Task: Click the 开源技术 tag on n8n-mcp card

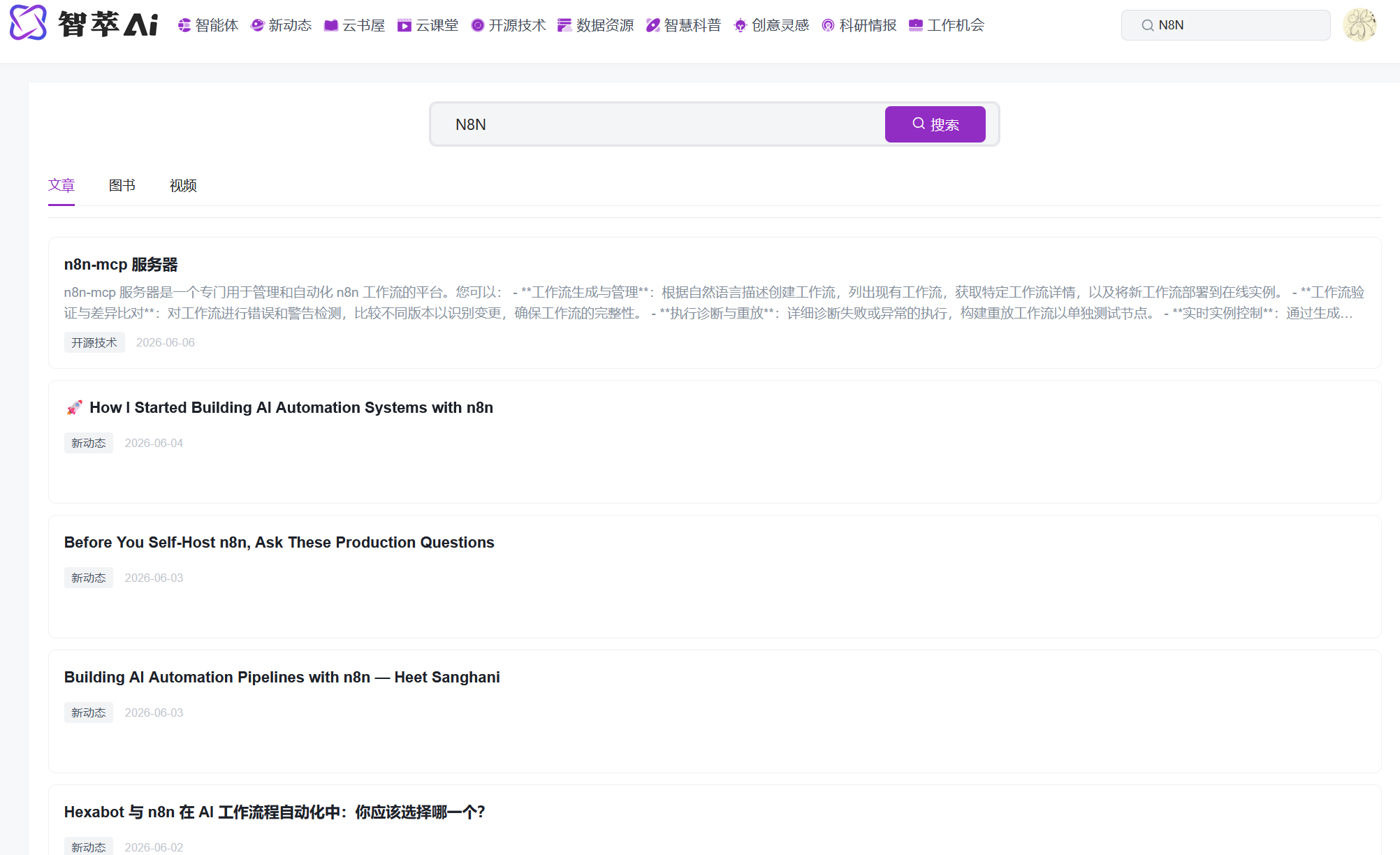Action: pos(94,342)
